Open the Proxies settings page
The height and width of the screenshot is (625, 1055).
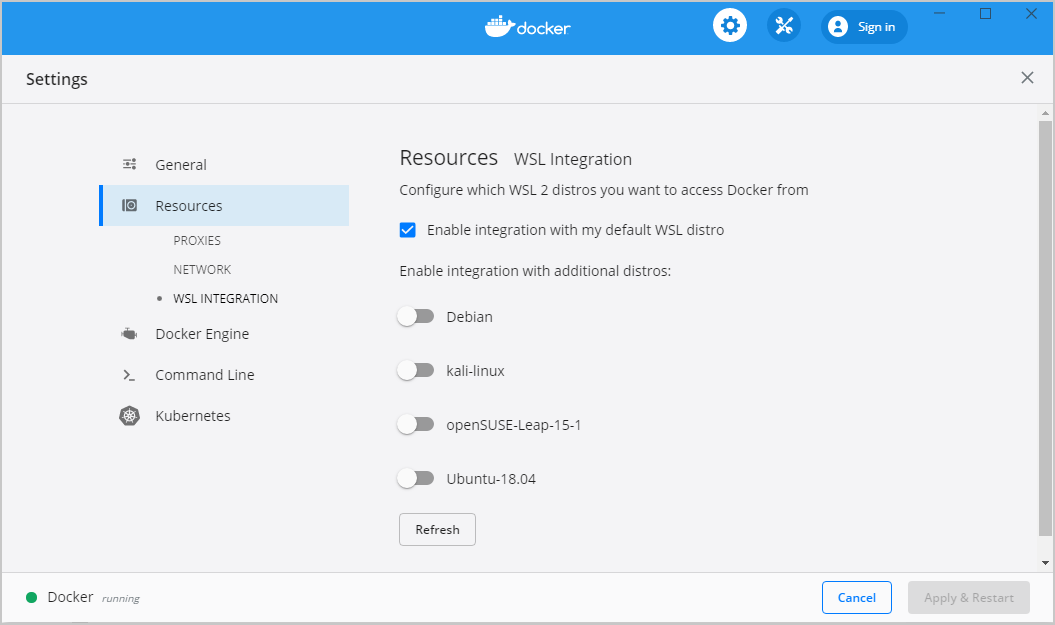[x=197, y=240]
